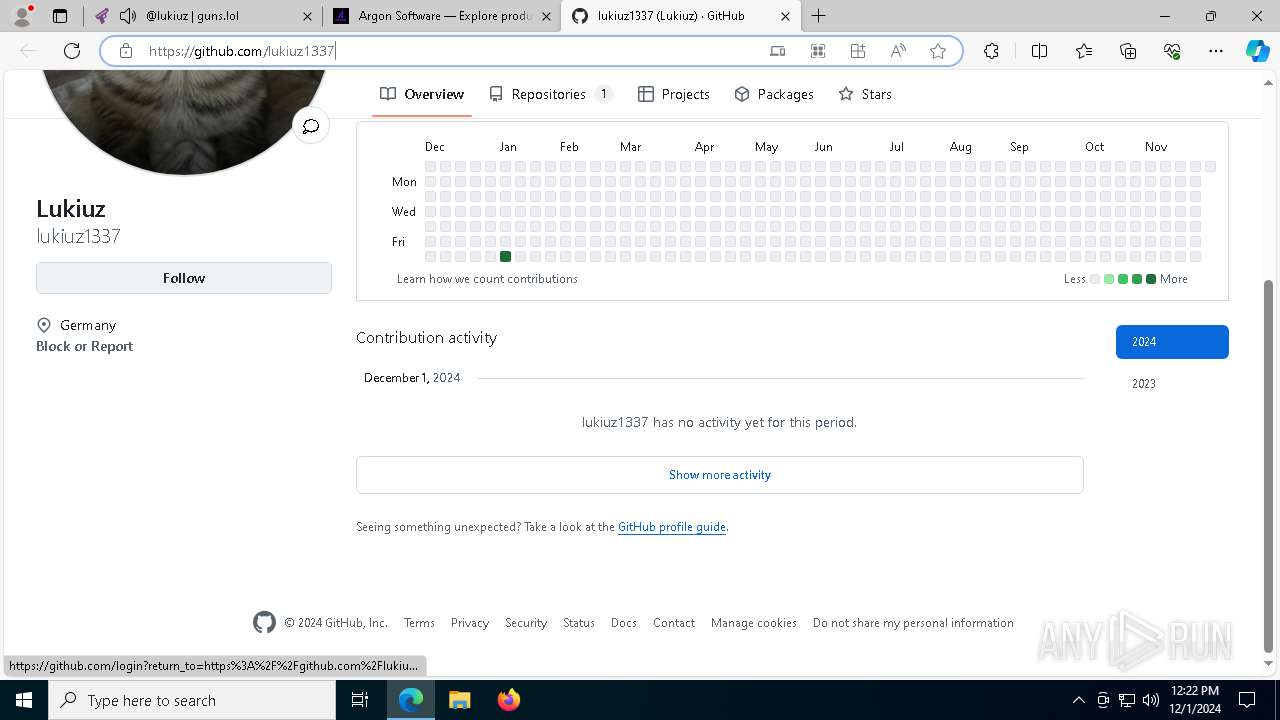Open footer Privacy link
This screenshot has height=720, width=1280.
click(470, 623)
